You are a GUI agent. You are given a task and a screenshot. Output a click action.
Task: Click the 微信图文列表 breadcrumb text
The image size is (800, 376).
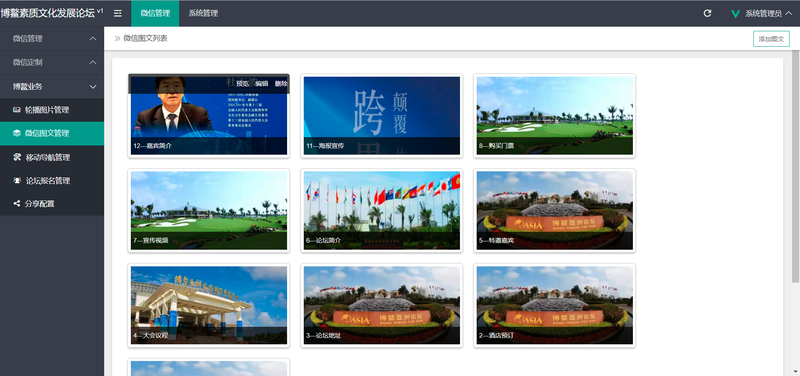coord(145,38)
